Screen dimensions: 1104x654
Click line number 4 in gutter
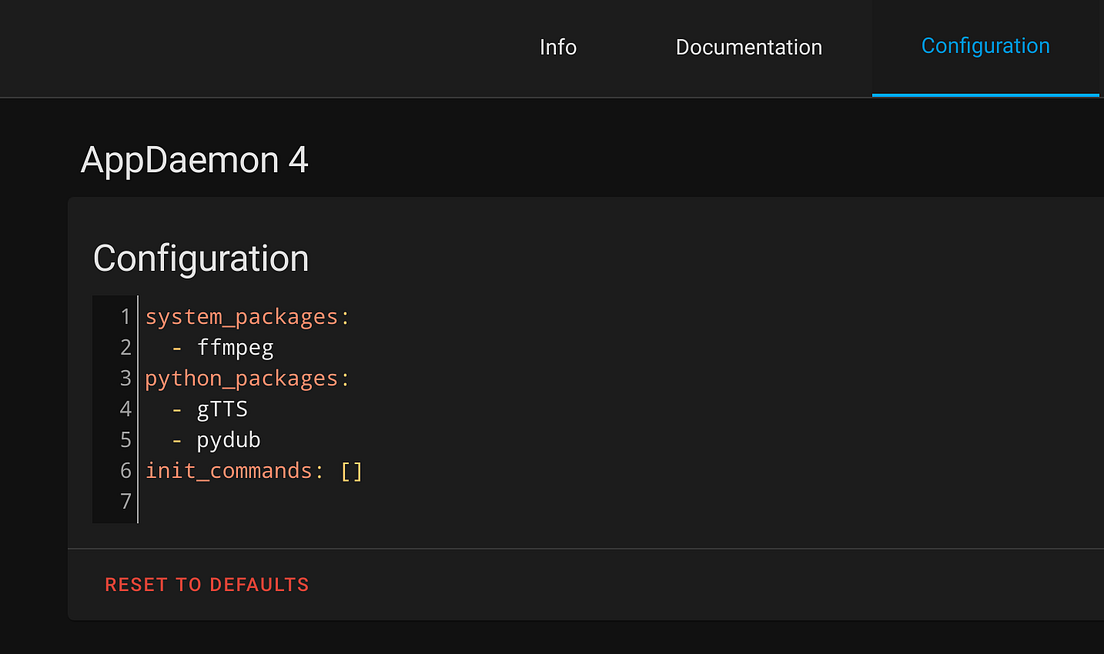(x=125, y=409)
